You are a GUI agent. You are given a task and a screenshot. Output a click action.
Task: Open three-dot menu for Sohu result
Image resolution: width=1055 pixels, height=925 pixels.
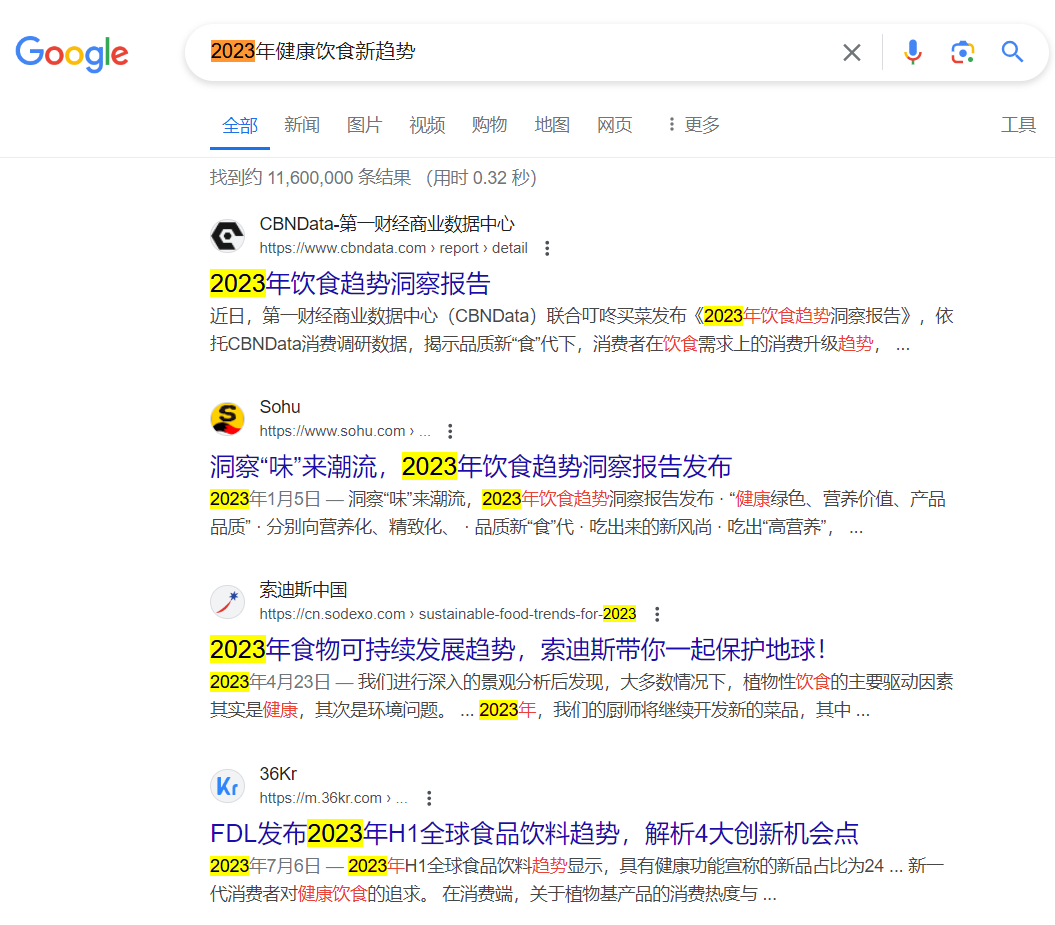[x=450, y=431]
